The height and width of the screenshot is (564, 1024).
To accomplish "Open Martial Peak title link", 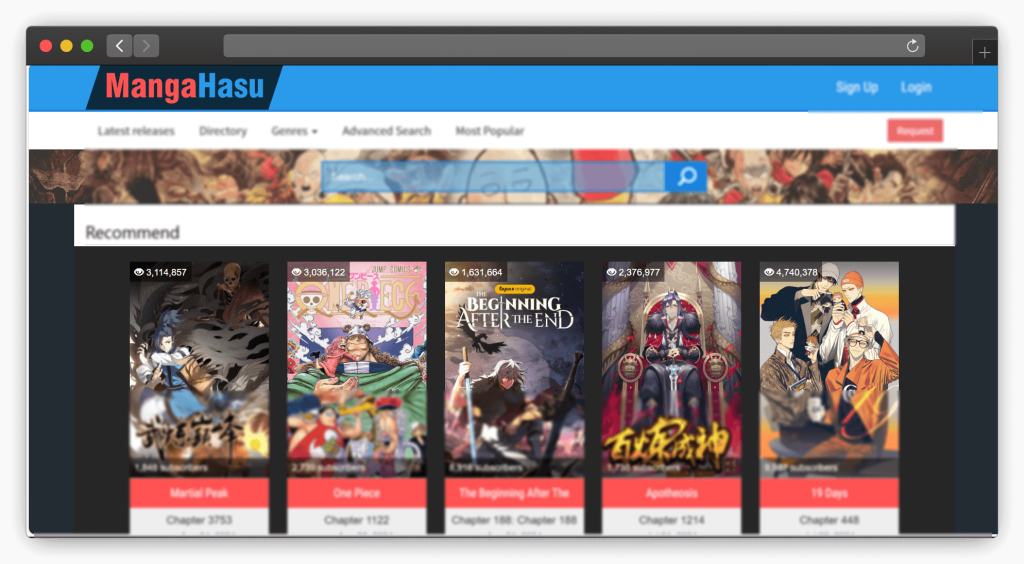I will [x=199, y=493].
